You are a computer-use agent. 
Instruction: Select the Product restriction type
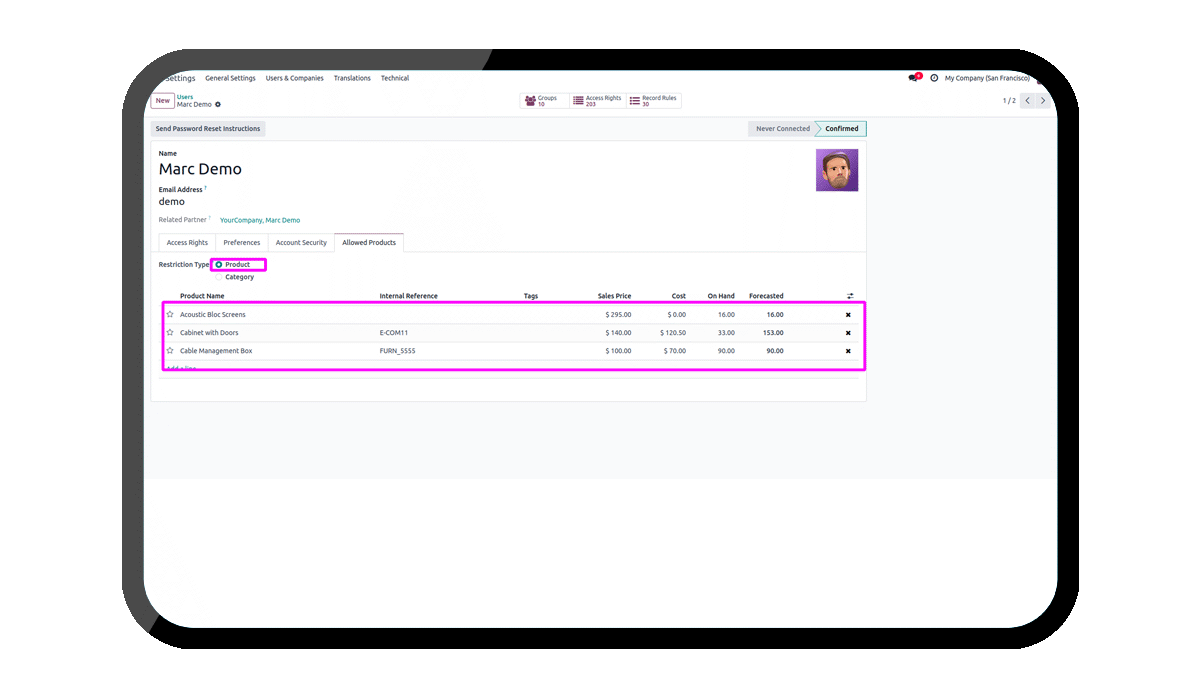pos(219,265)
